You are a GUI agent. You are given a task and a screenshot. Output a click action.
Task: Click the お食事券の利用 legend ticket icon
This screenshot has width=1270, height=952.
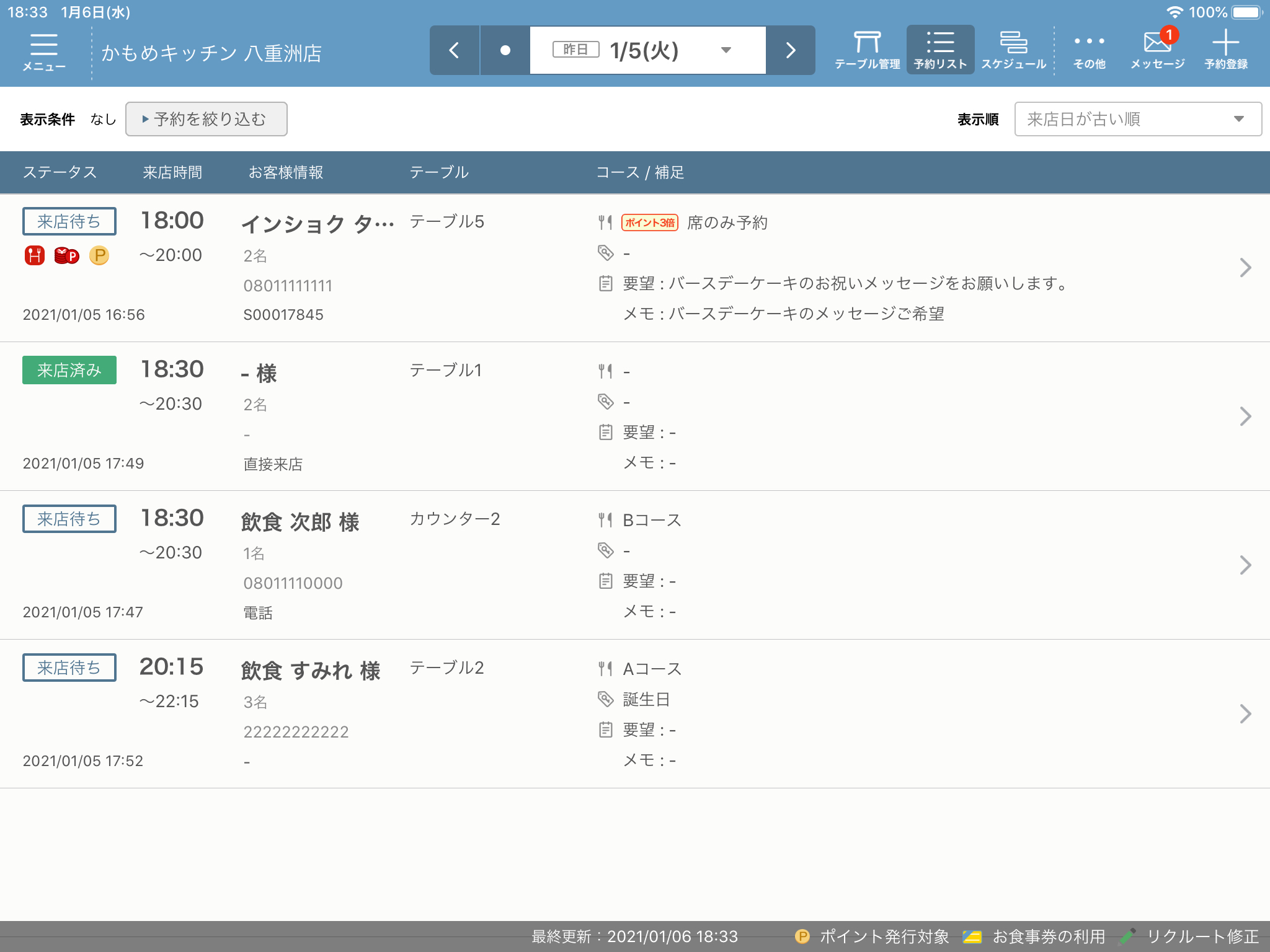(972, 937)
